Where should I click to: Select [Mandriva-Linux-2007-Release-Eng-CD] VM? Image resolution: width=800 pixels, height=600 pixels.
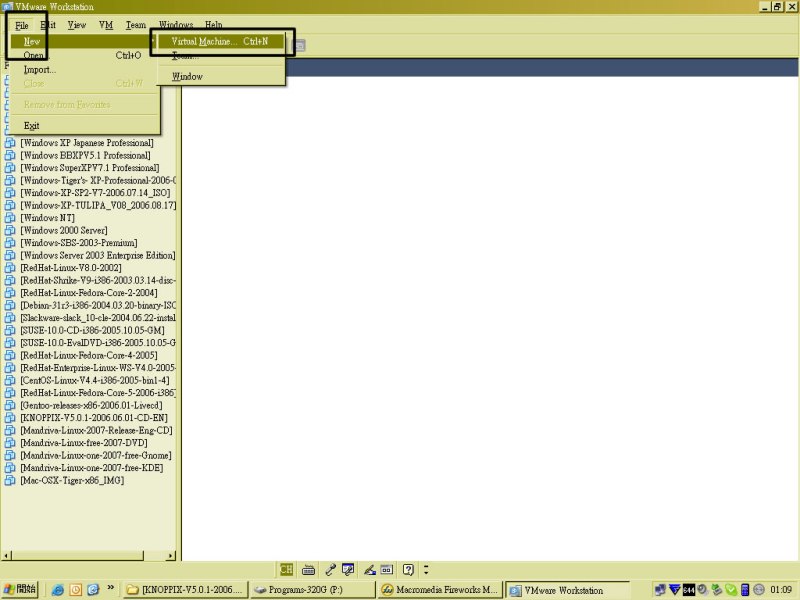(x=96, y=430)
